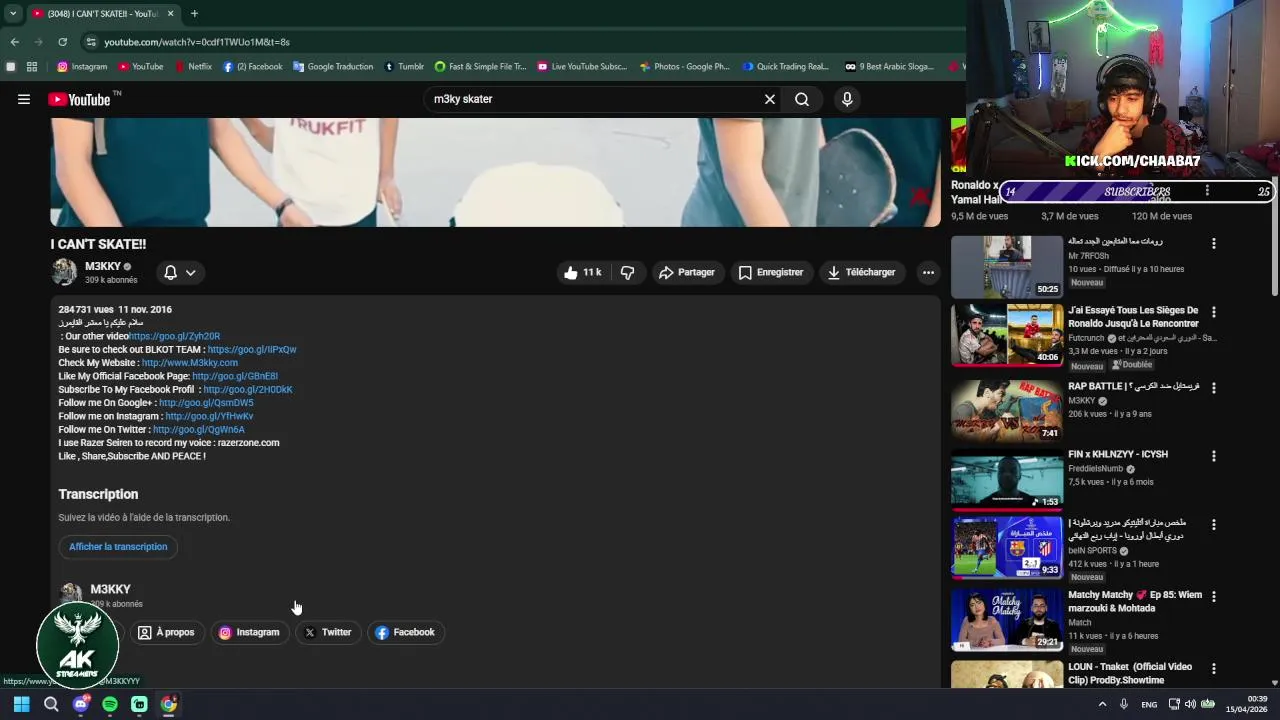This screenshot has height=720, width=1280.
Task: Open options for LOUN - Tnaket video
Action: click(1214, 669)
